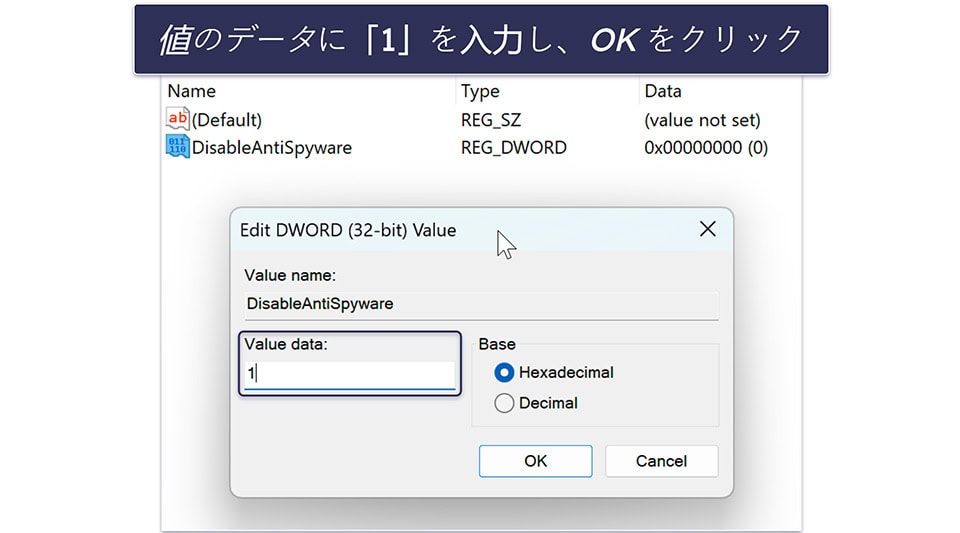Click the REG_DWORD type cell
The height and width of the screenshot is (533, 960).
(x=514, y=147)
